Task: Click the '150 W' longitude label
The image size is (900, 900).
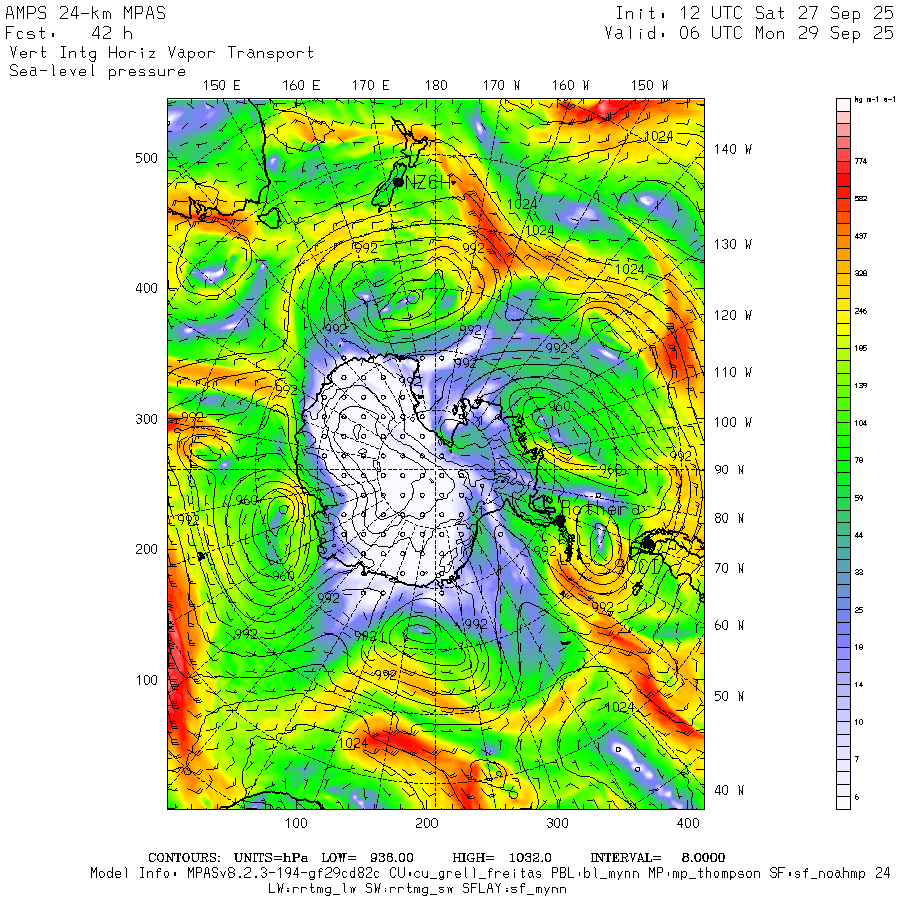Action: 649,86
